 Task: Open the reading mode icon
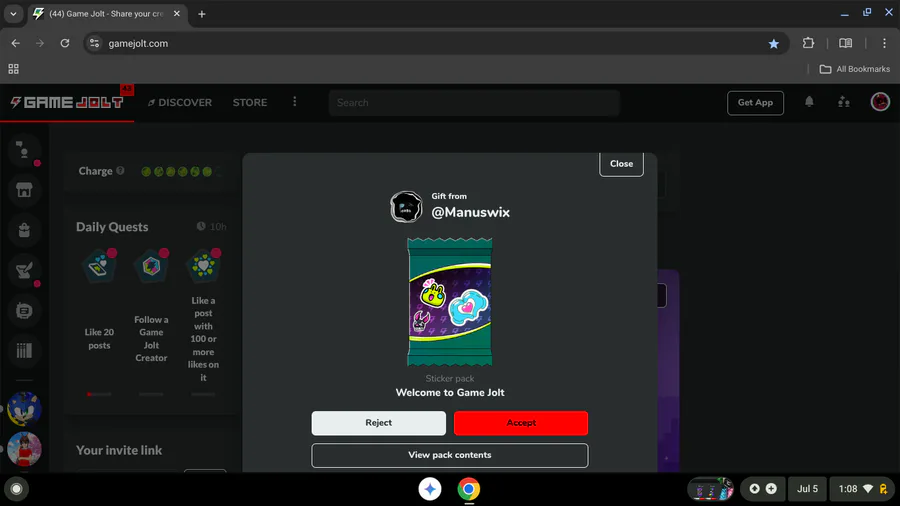(845, 43)
